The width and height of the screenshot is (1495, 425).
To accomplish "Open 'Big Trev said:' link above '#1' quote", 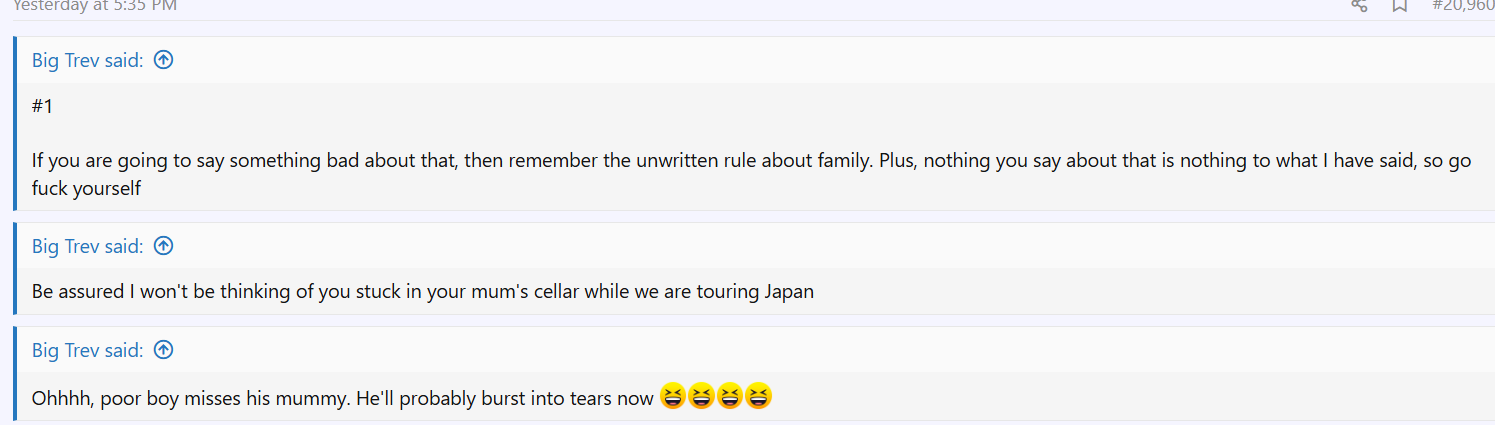I will coord(88,60).
